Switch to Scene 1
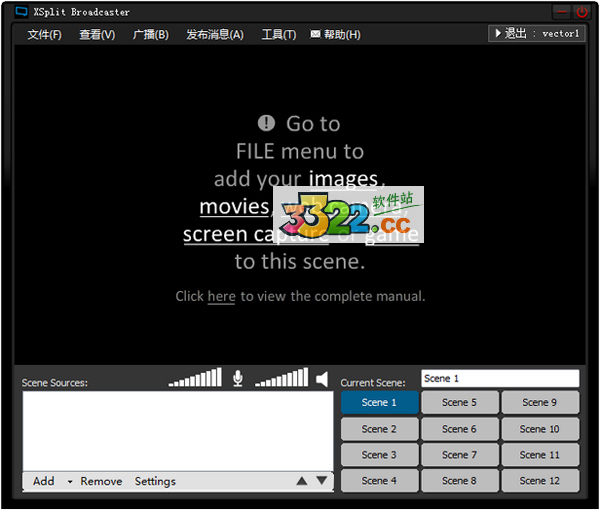 380,403
